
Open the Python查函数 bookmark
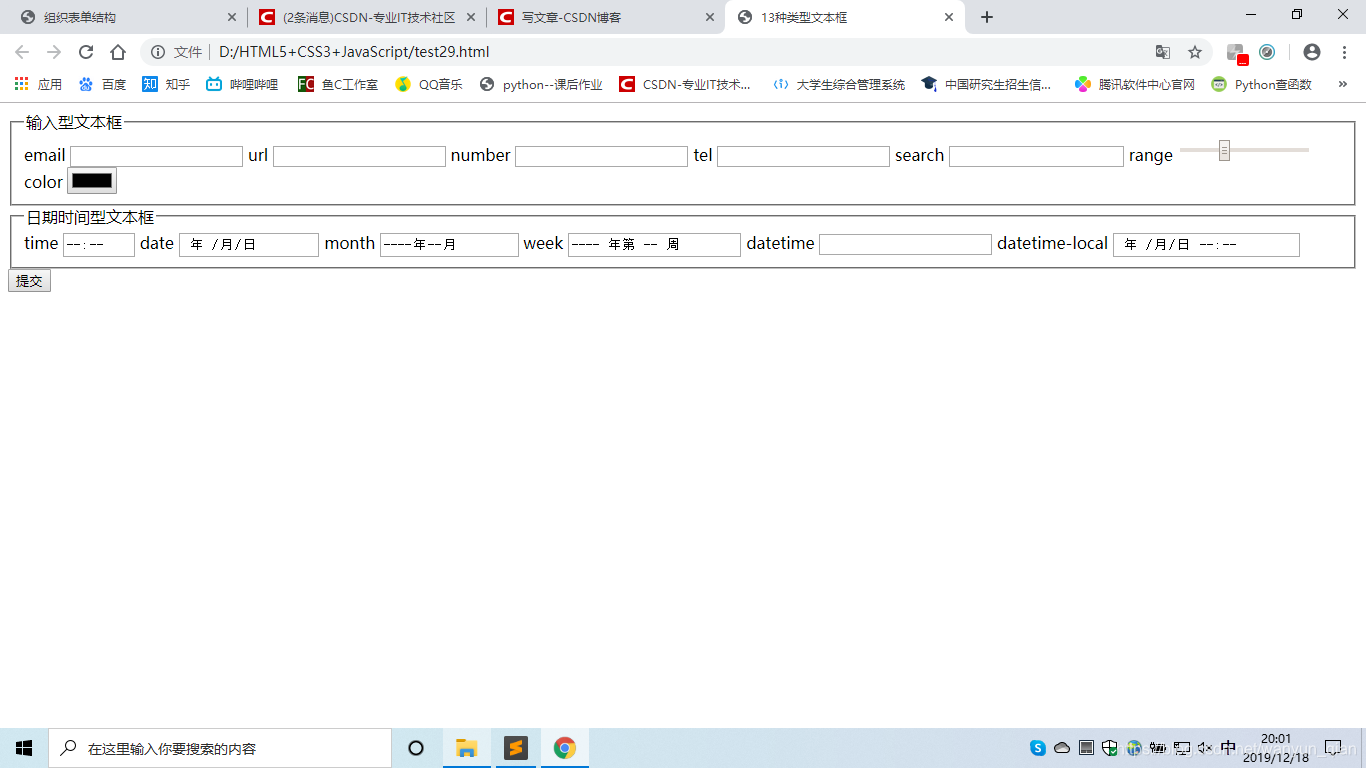(x=1261, y=84)
